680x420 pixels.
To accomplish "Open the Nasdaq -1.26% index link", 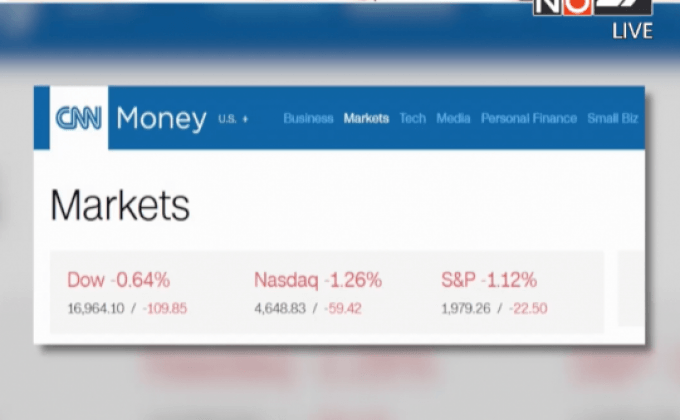I will tap(317, 280).
